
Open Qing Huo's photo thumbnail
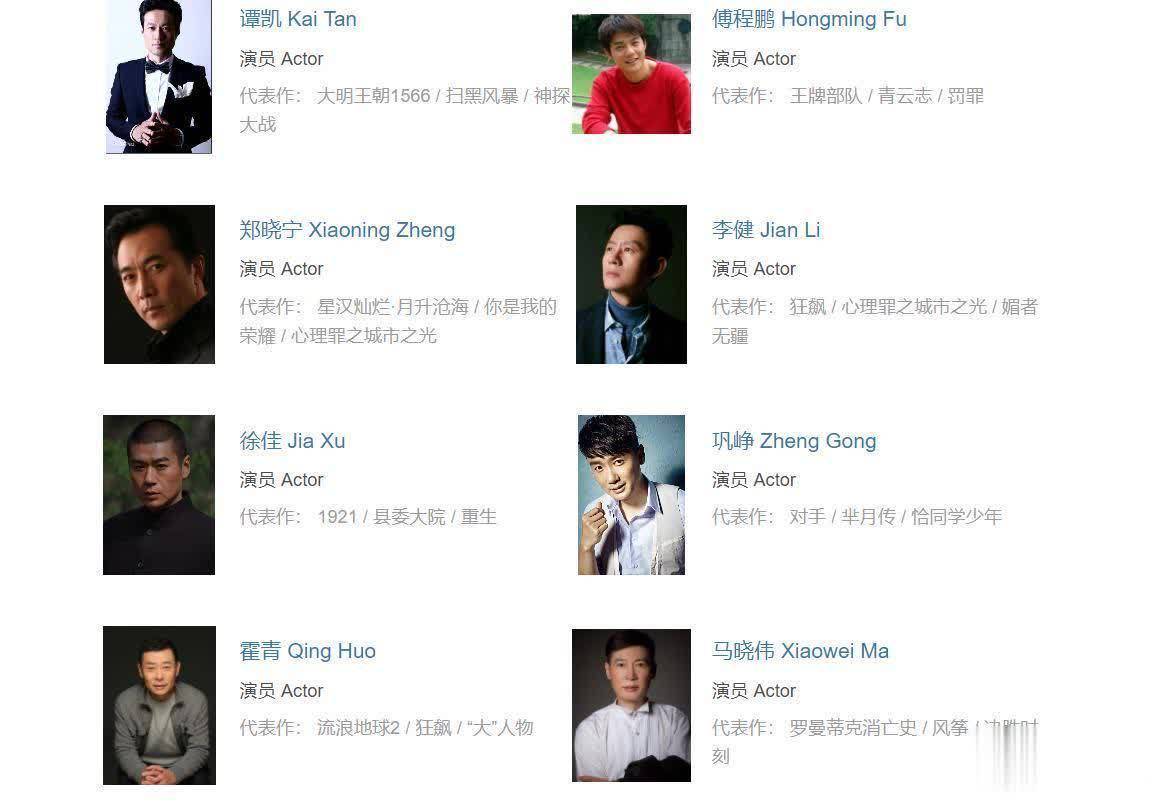pos(159,705)
